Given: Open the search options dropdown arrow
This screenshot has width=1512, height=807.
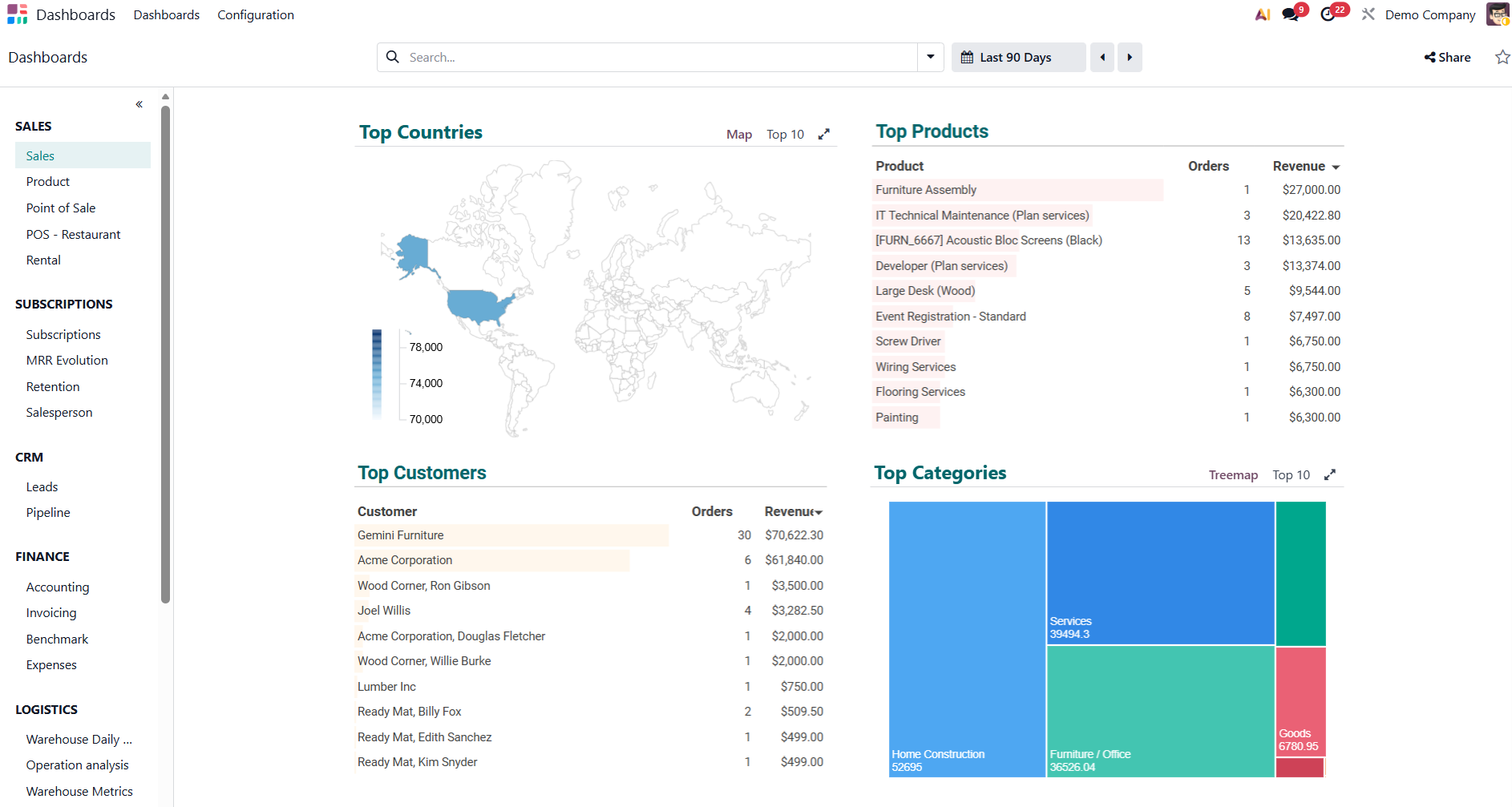Looking at the screenshot, I should (930, 57).
